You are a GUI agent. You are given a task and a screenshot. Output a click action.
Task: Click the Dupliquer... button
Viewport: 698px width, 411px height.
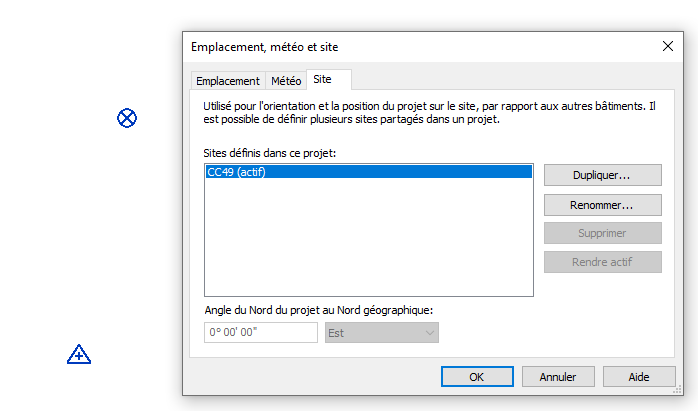click(x=602, y=175)
